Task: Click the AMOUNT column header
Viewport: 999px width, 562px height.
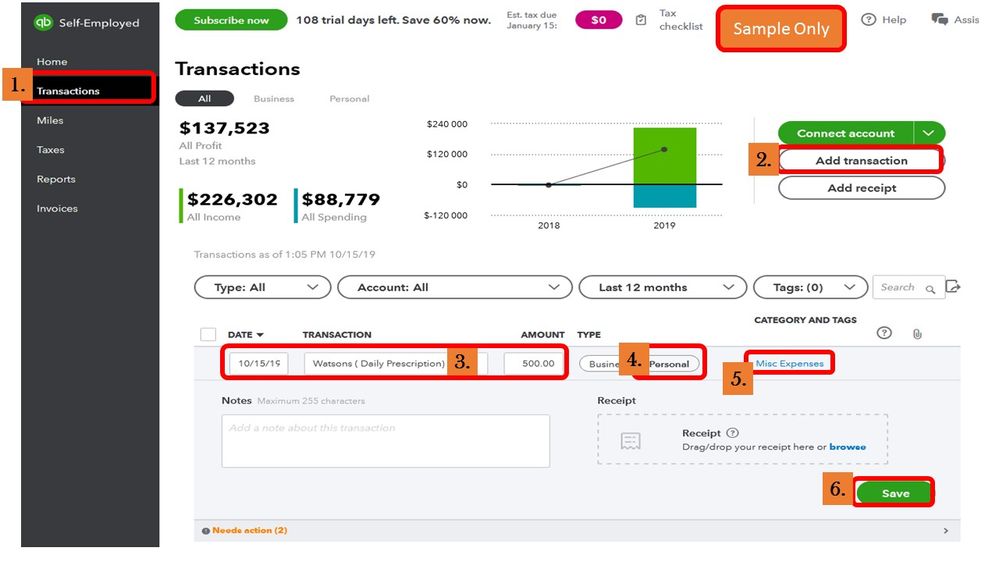Action: [x=543, y=335]
